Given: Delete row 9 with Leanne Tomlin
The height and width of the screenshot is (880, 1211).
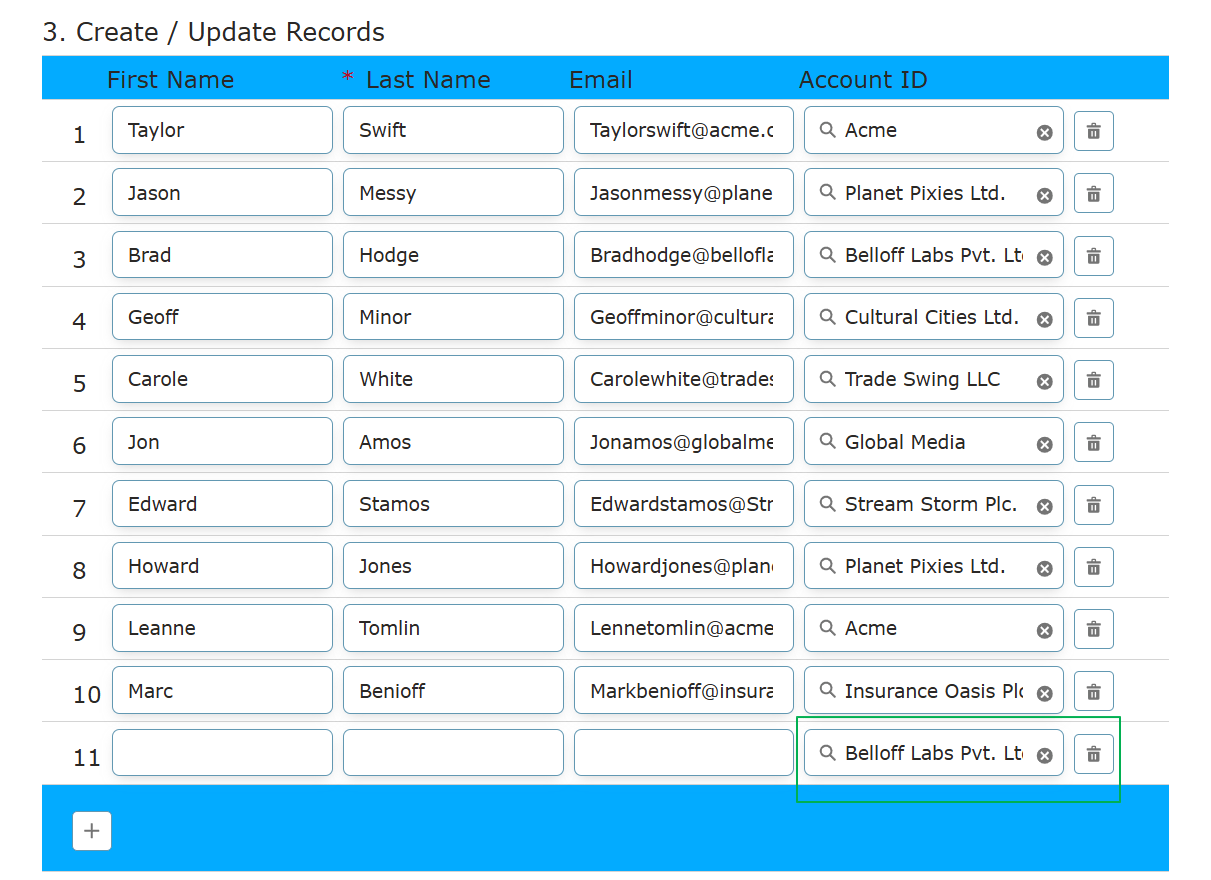Looking at the screenshot, I should point(1093,629).
